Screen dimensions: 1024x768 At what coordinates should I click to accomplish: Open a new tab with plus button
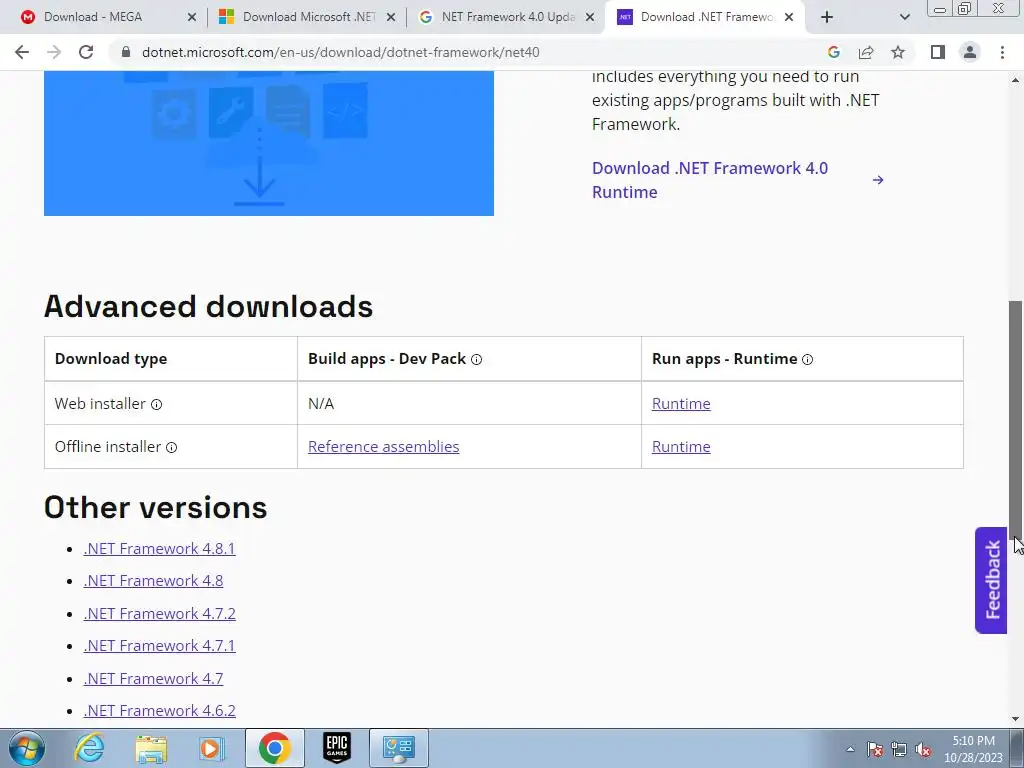(827, 17)
